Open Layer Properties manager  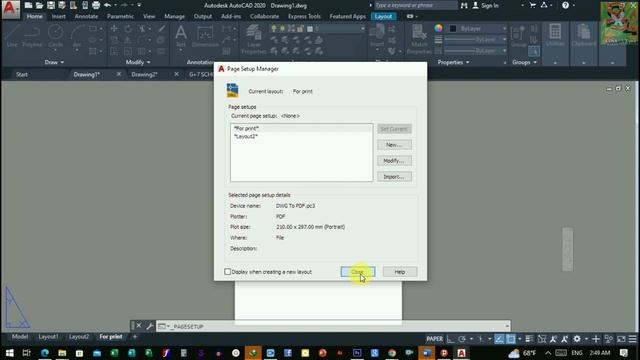coord(253,39)
